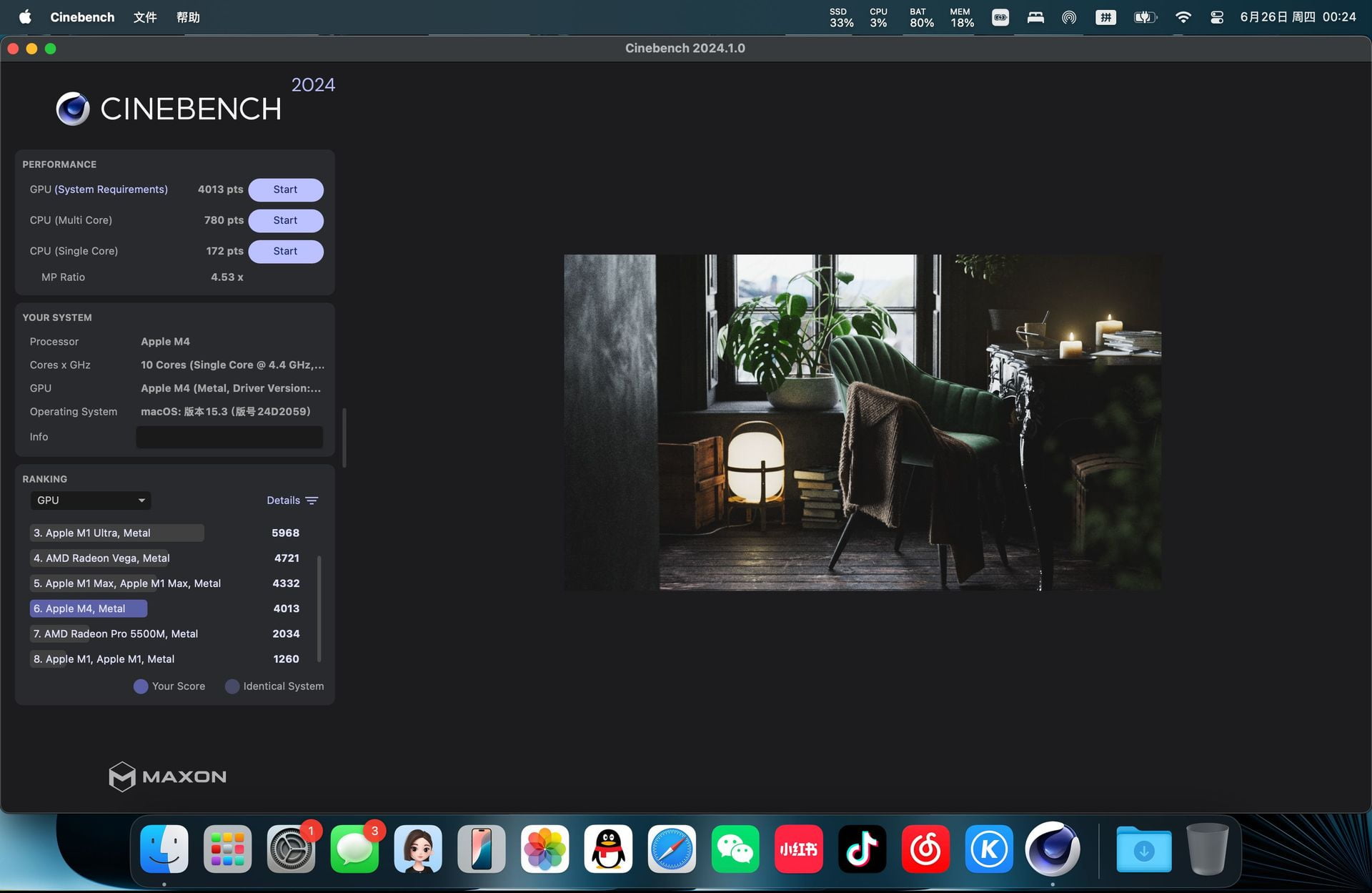This screenshot has width=1372, height=893.
Task: Open Safari from the Dock
Action: click(x=672, y=849)
